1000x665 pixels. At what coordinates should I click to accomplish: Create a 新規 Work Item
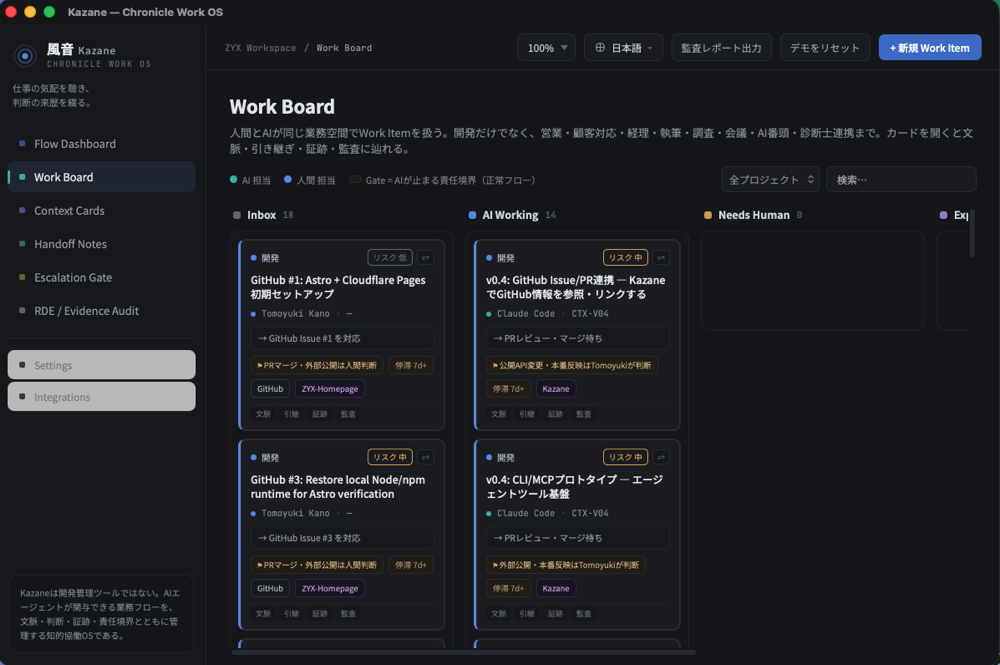coord(929,48)
